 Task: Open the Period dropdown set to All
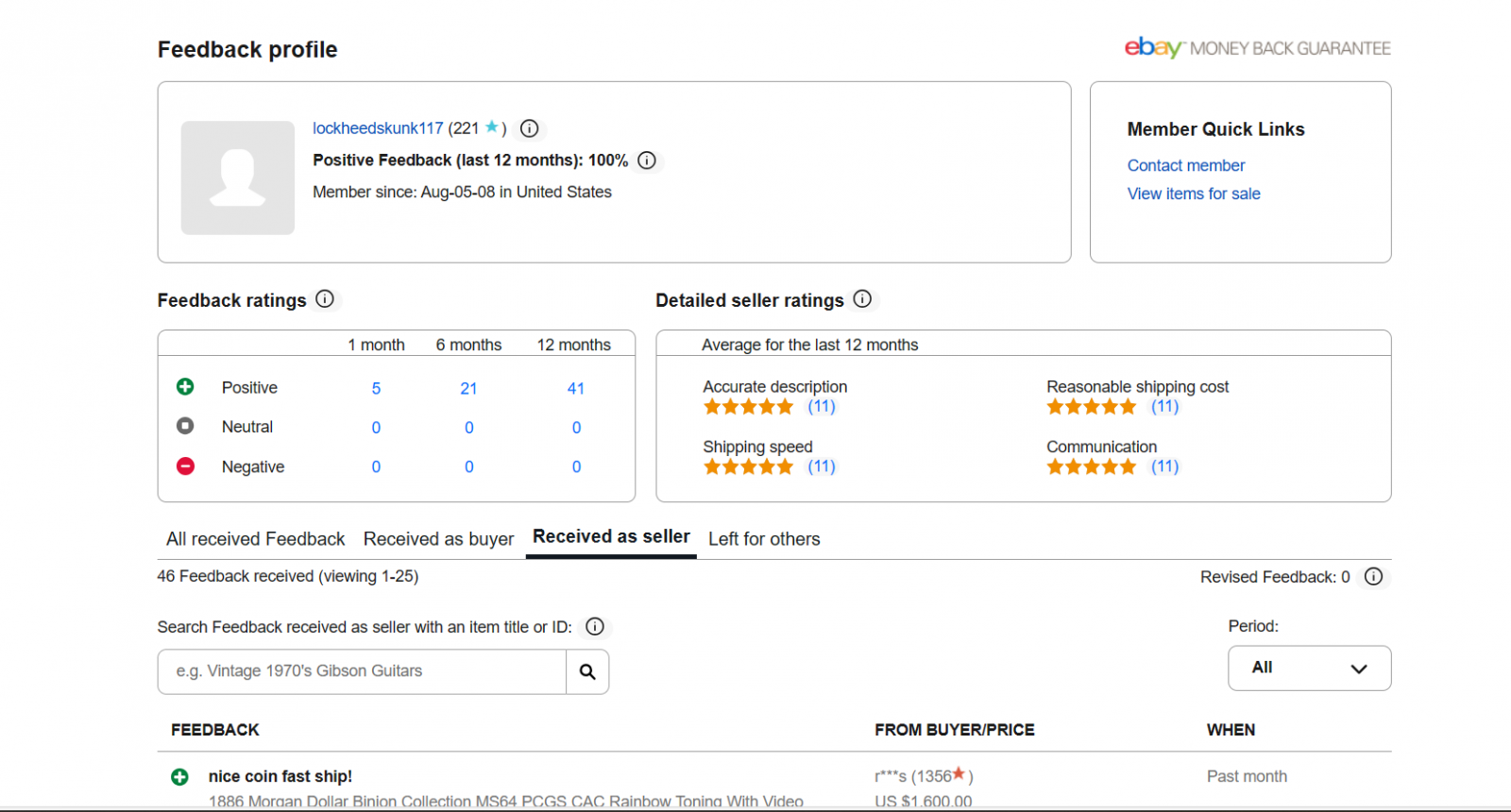1309,668
